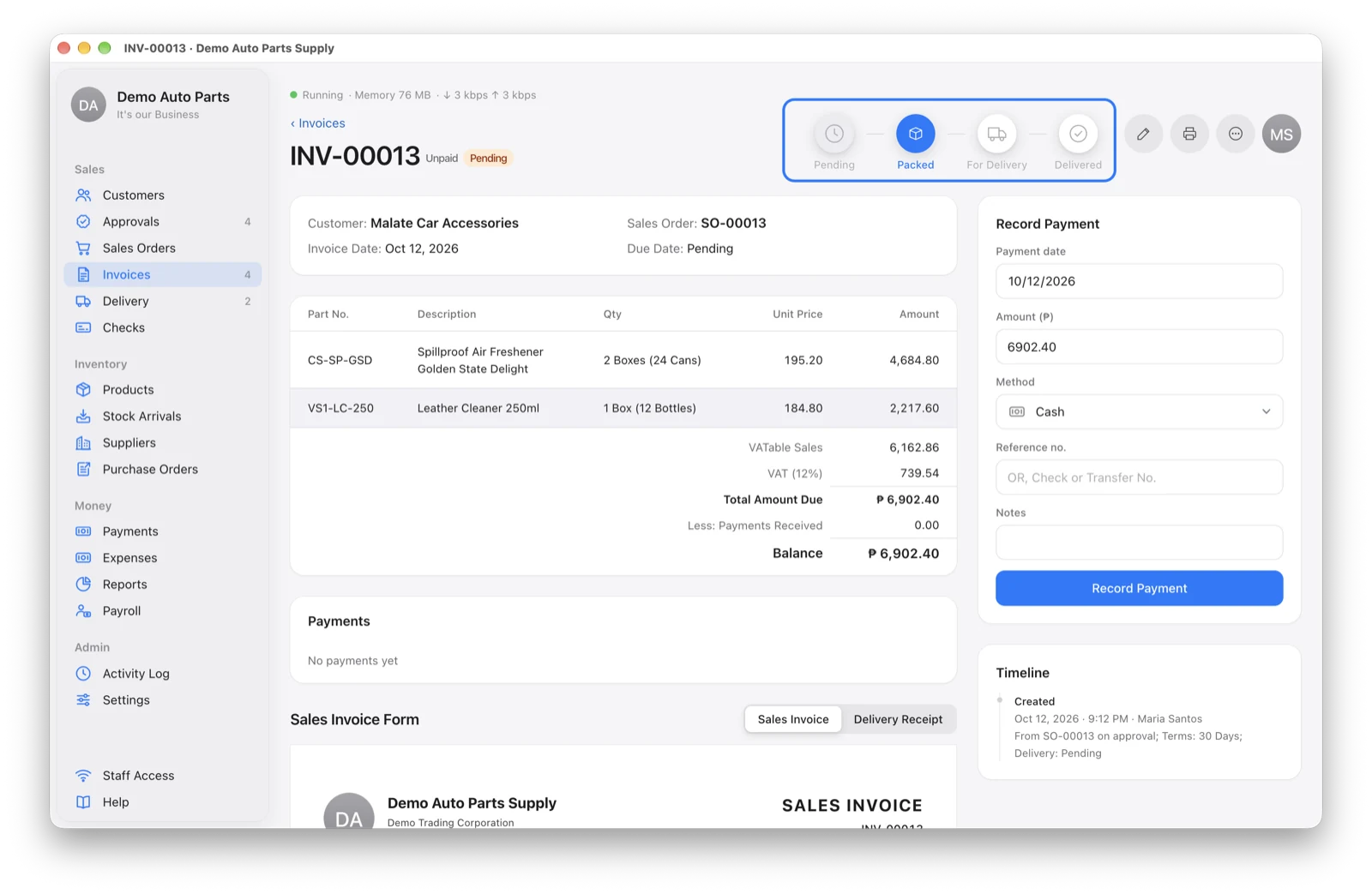Viewport: 1372px width, 894px height.
Task: Open the Invoices sidebar item
Action: coord(163,275)
